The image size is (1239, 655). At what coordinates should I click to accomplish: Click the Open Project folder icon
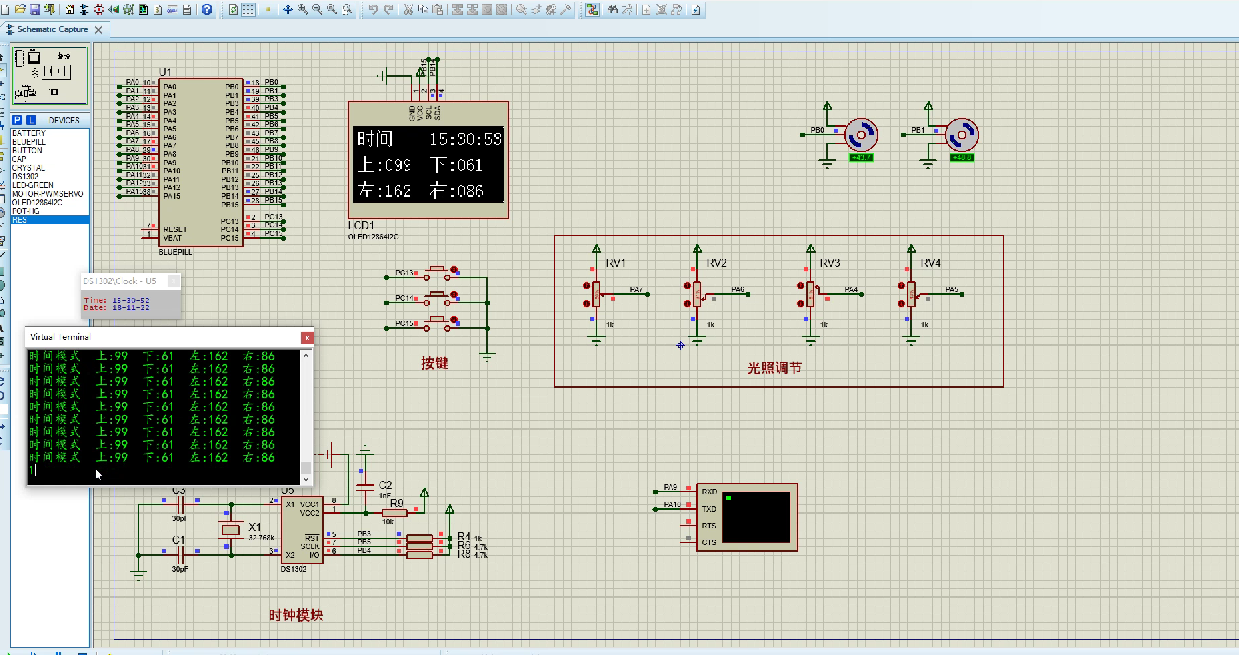click(19, 9)
